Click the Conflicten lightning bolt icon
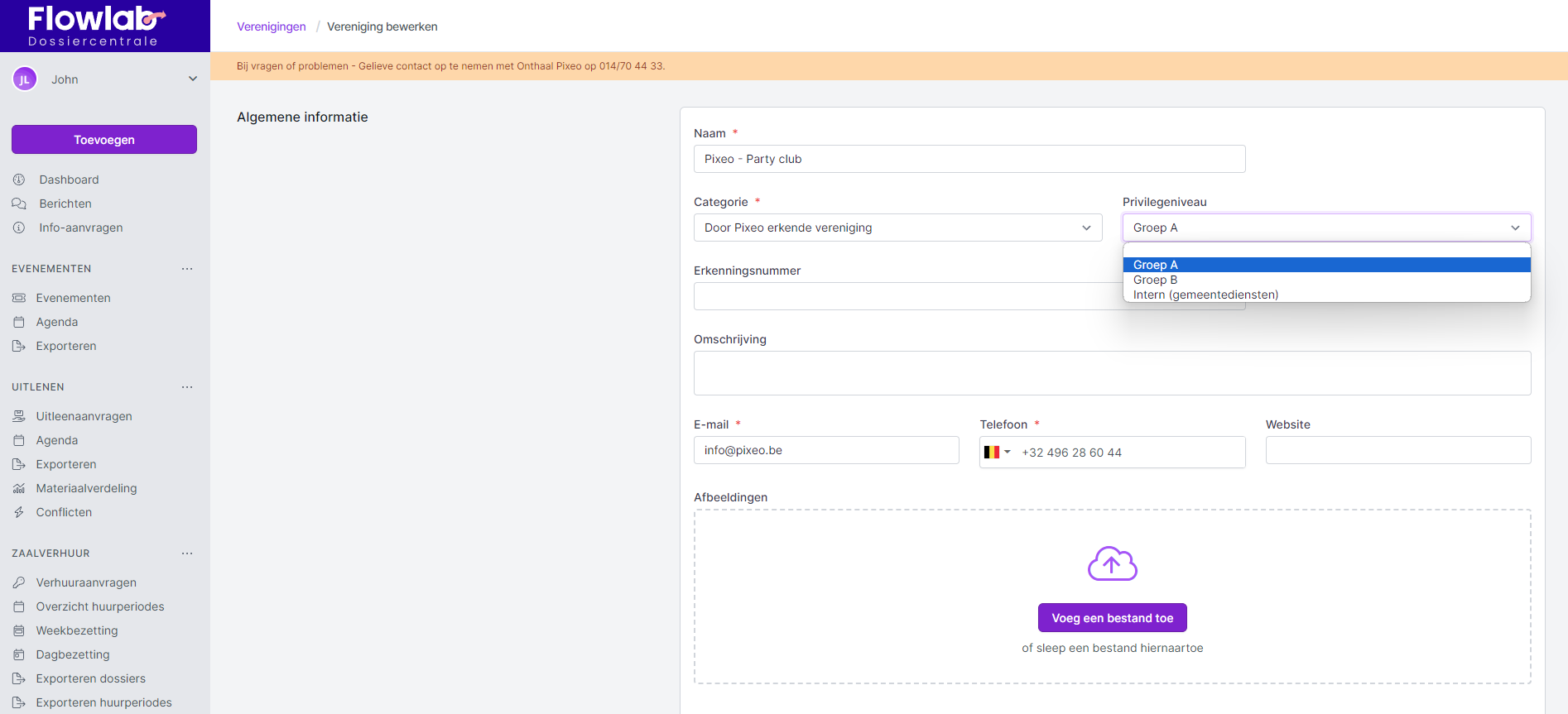Image resolution: width=1568 pixels, height=714 pixels. [x=19, y=512]
